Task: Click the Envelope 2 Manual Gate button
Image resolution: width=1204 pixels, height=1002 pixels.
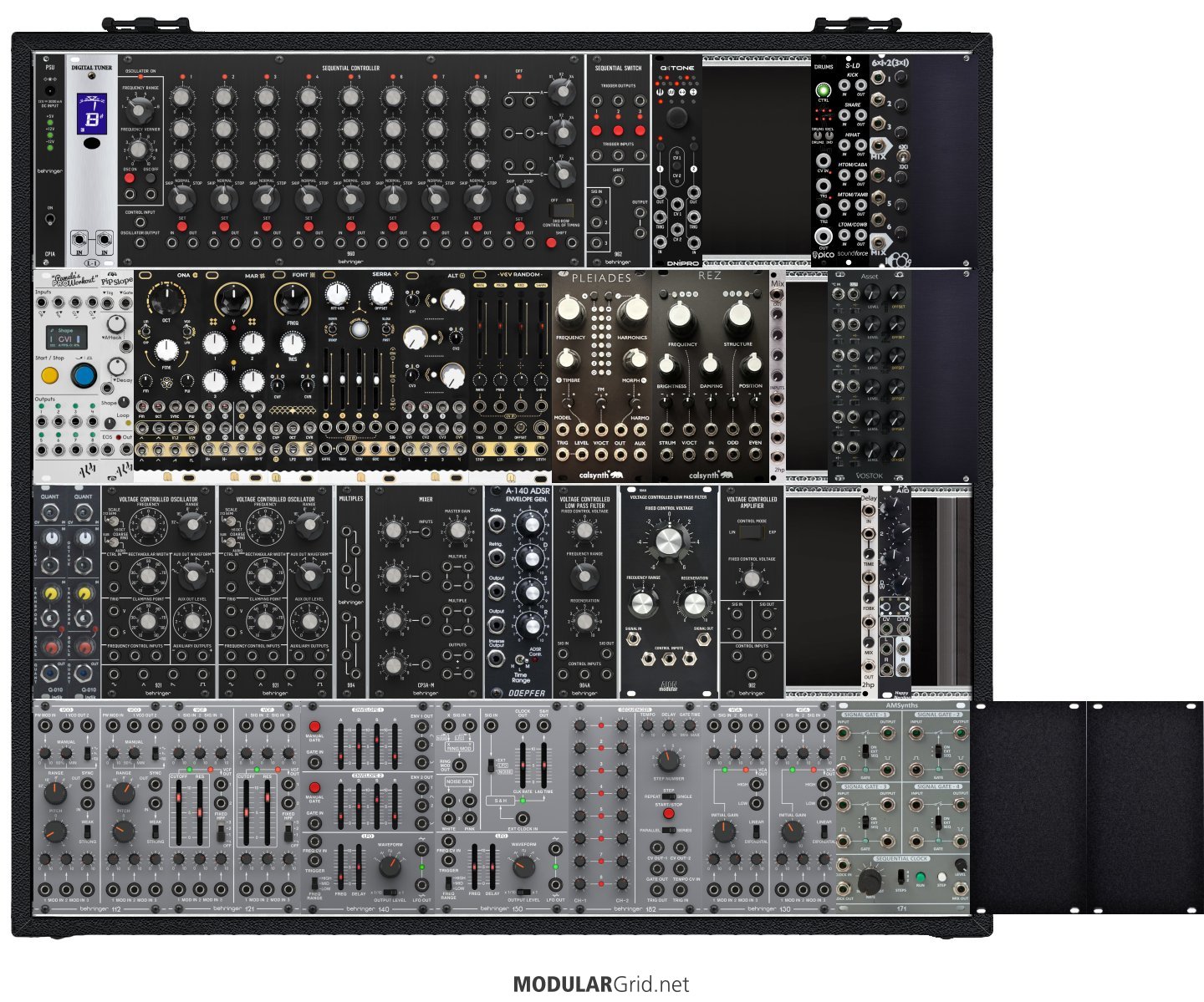Action: click(314, 787)
